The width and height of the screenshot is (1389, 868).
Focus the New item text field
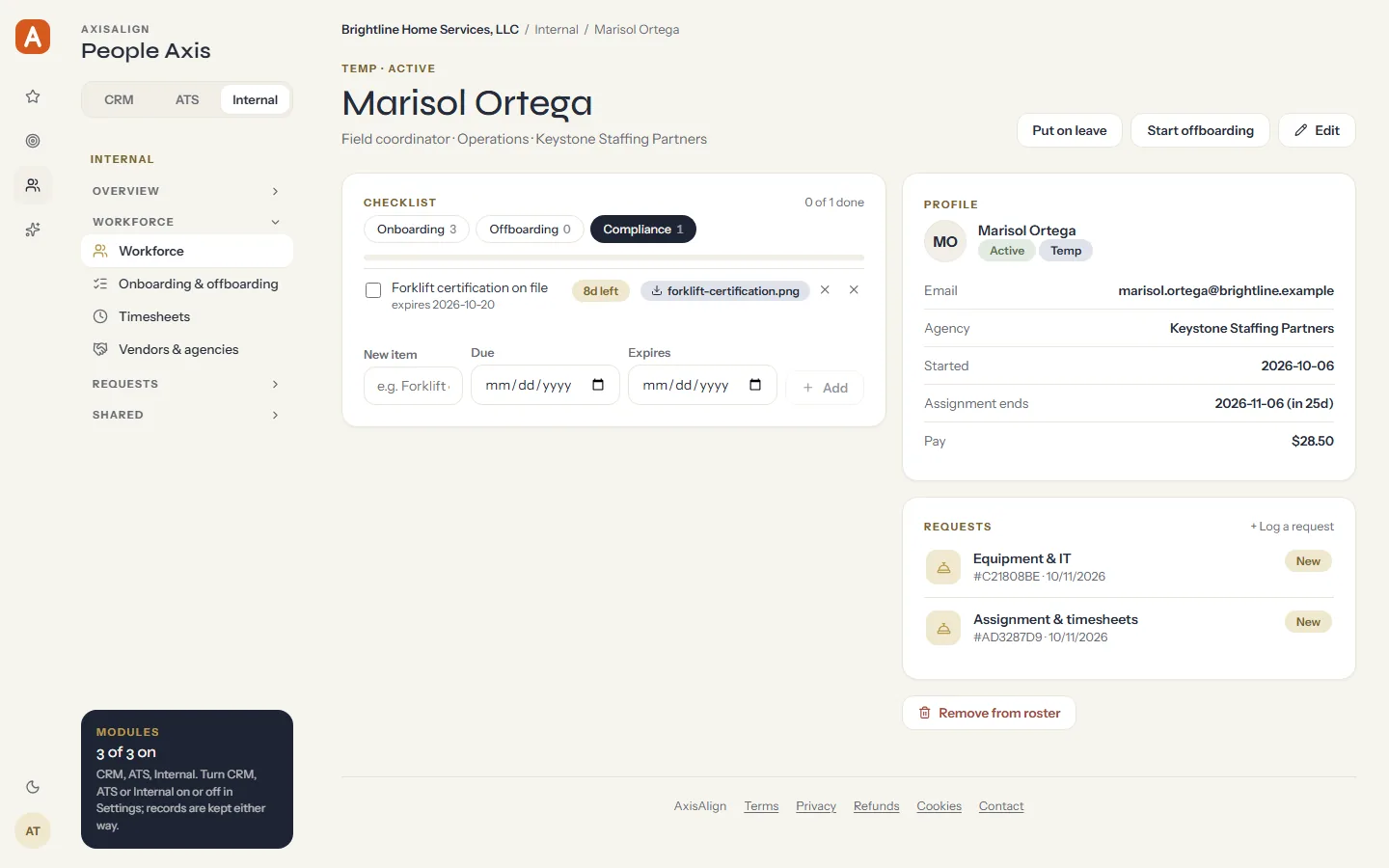point(413,386)
